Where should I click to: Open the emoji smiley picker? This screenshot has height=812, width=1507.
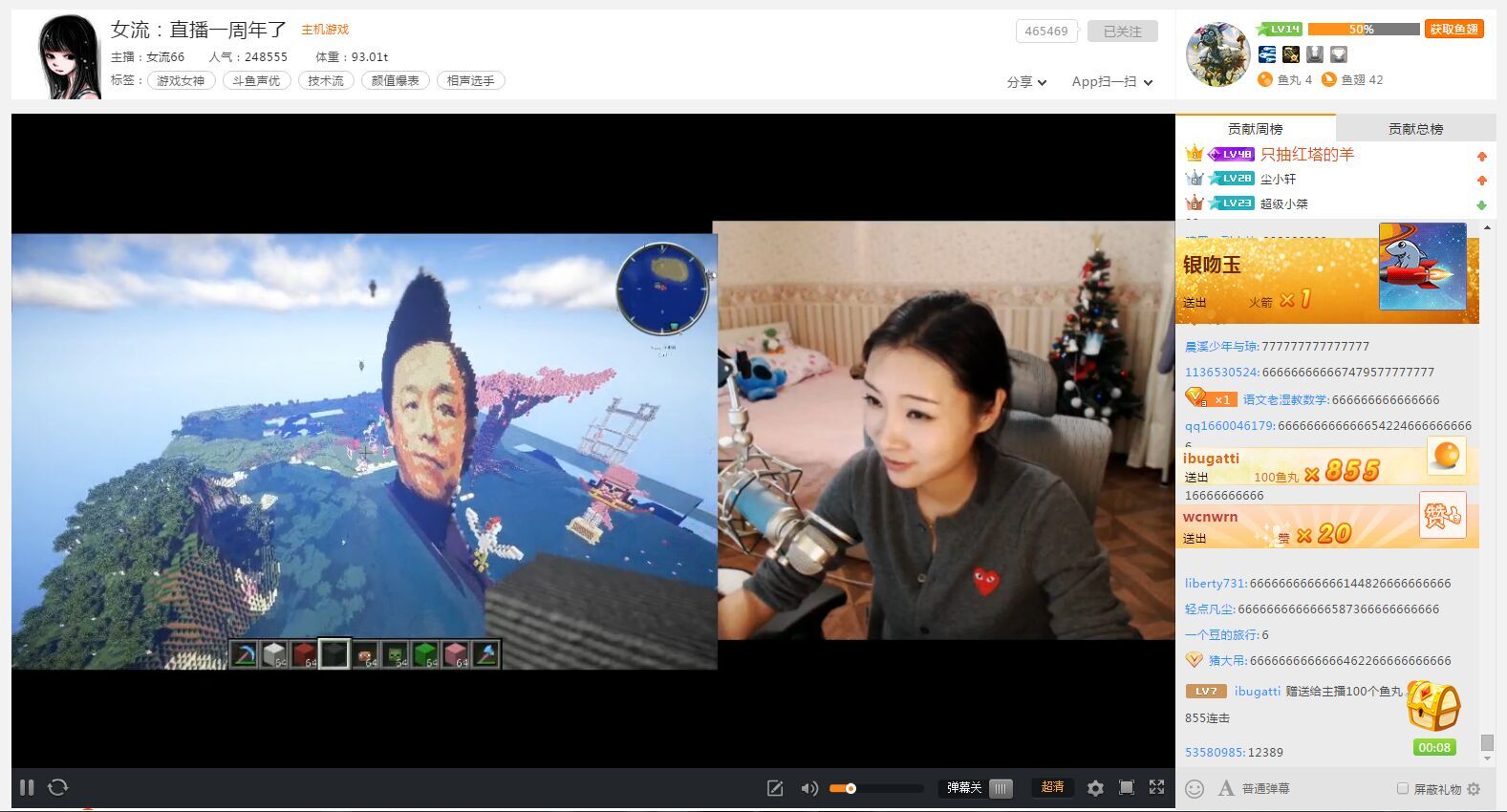click(x=1195, y=788)
